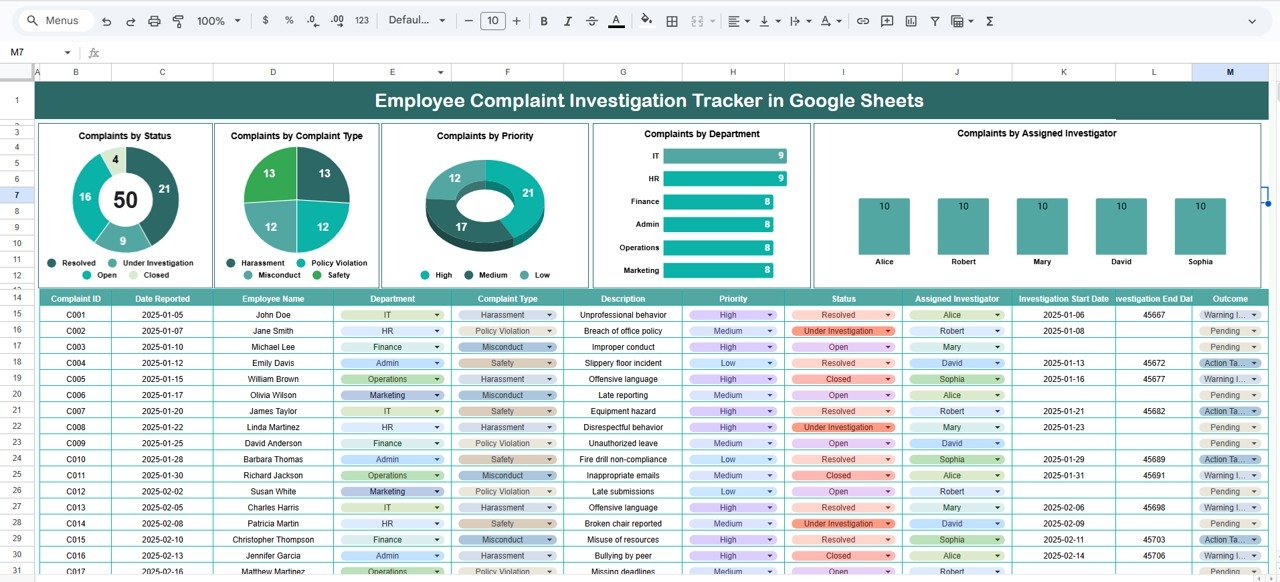This screenshot has height=582, width=1280.
Task: Click the Functions sigma icon
Action: 988,20
